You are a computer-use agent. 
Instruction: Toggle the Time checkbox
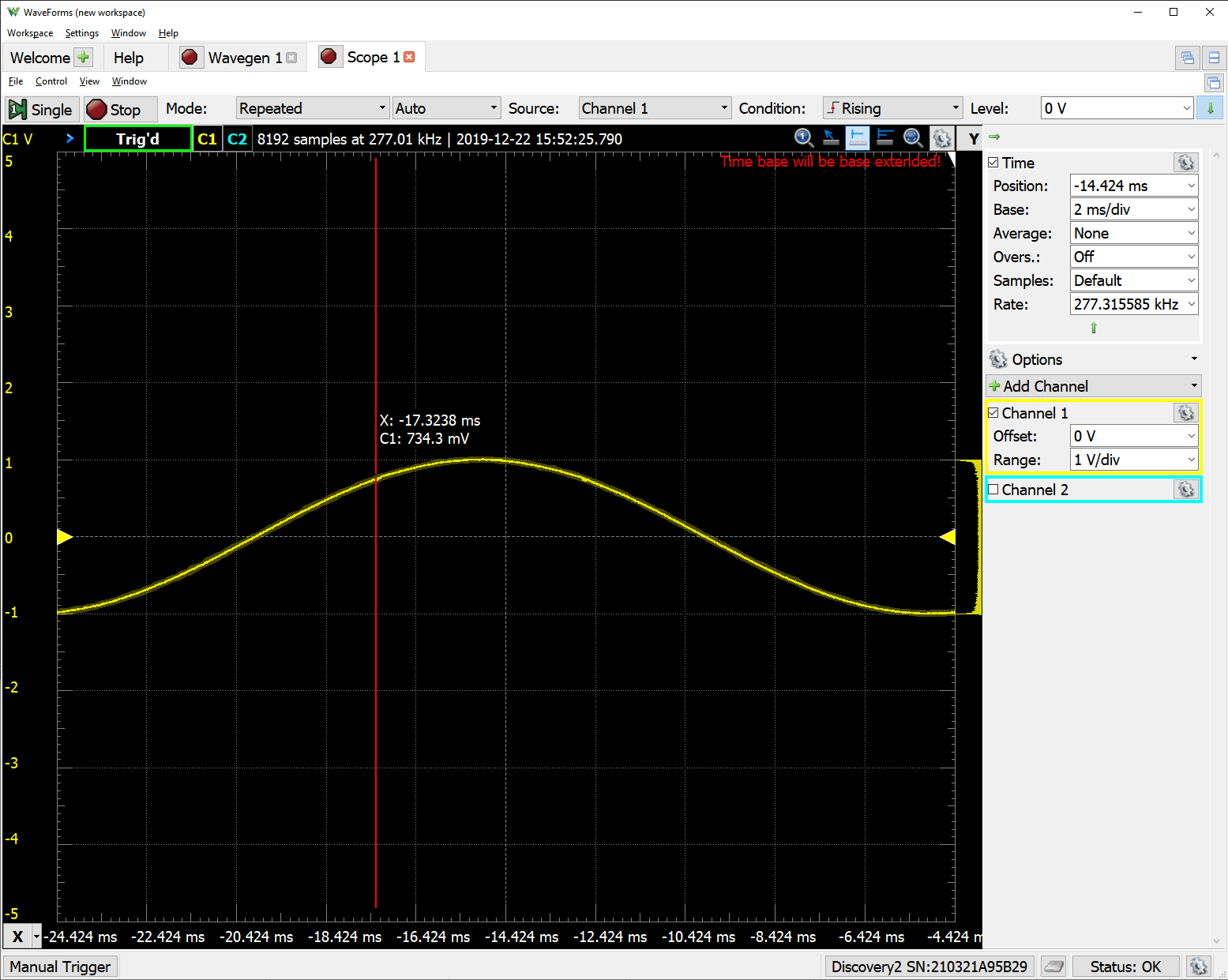pyautogui.click(x=993, y=163)
